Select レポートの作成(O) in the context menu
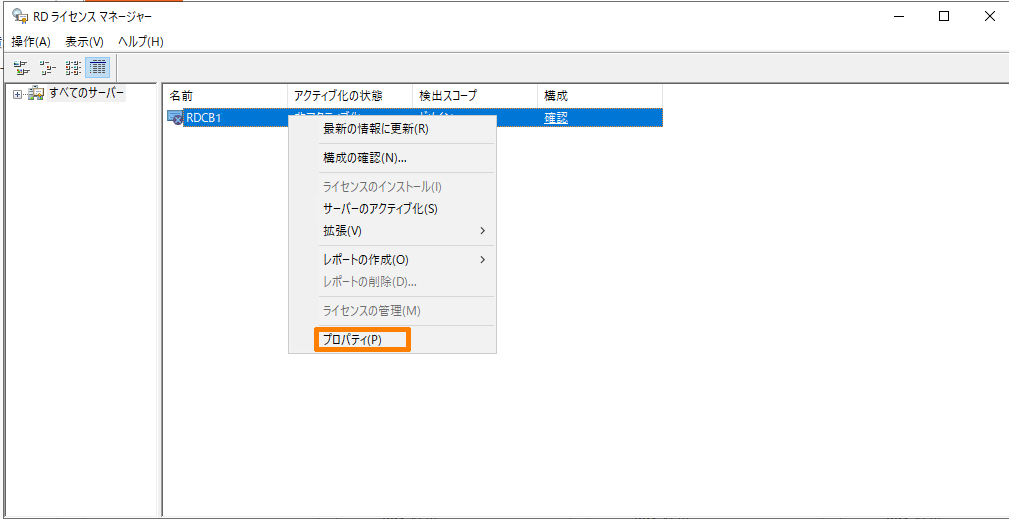The image size is (1009, 519). click(392, 260)
